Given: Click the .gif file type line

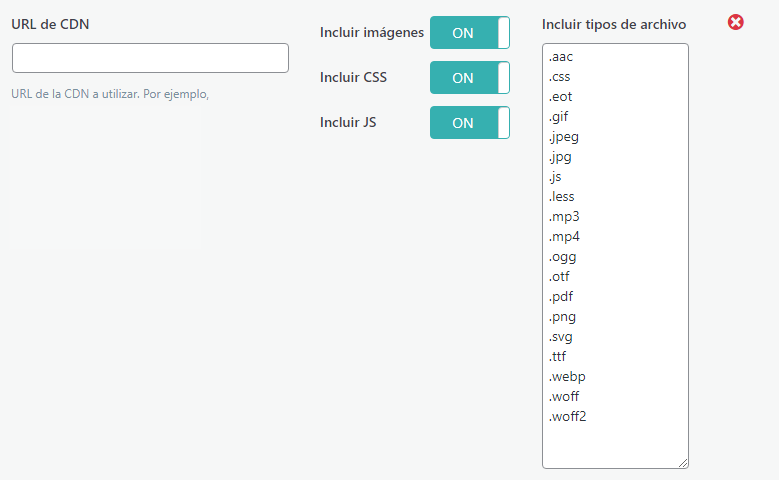Looking at the screenshot, I should click(558, 117).
